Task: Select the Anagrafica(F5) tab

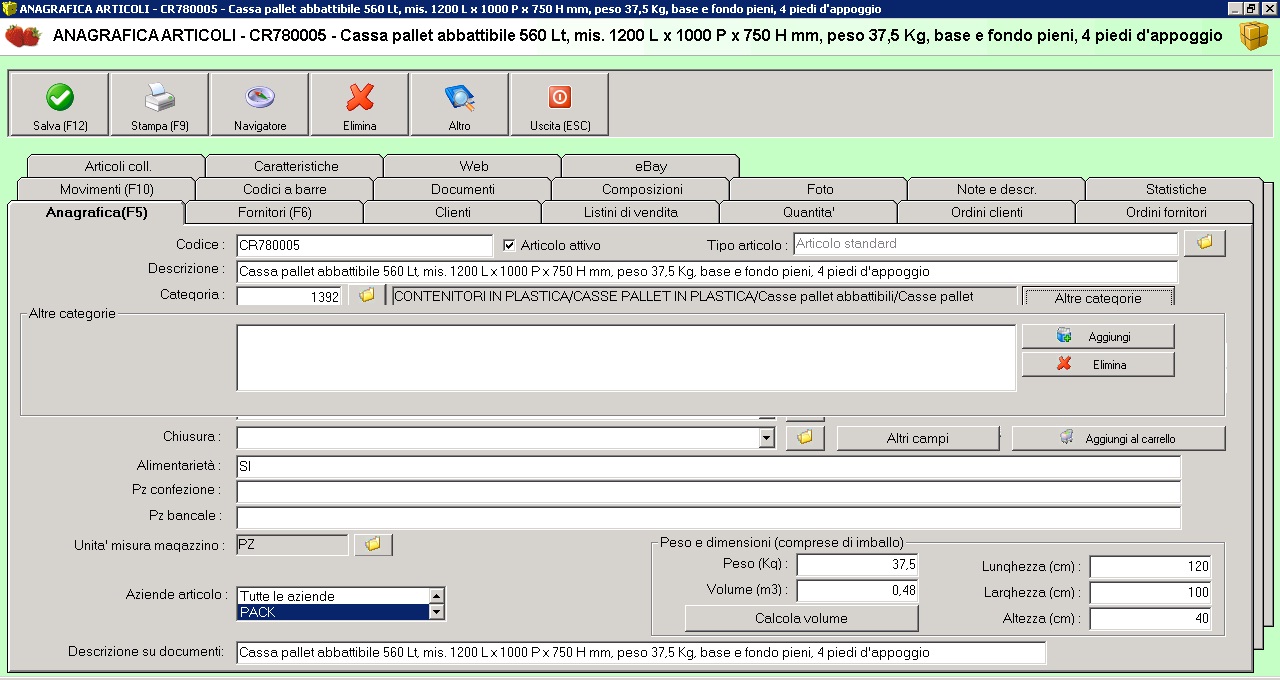Action: point(96,212)
